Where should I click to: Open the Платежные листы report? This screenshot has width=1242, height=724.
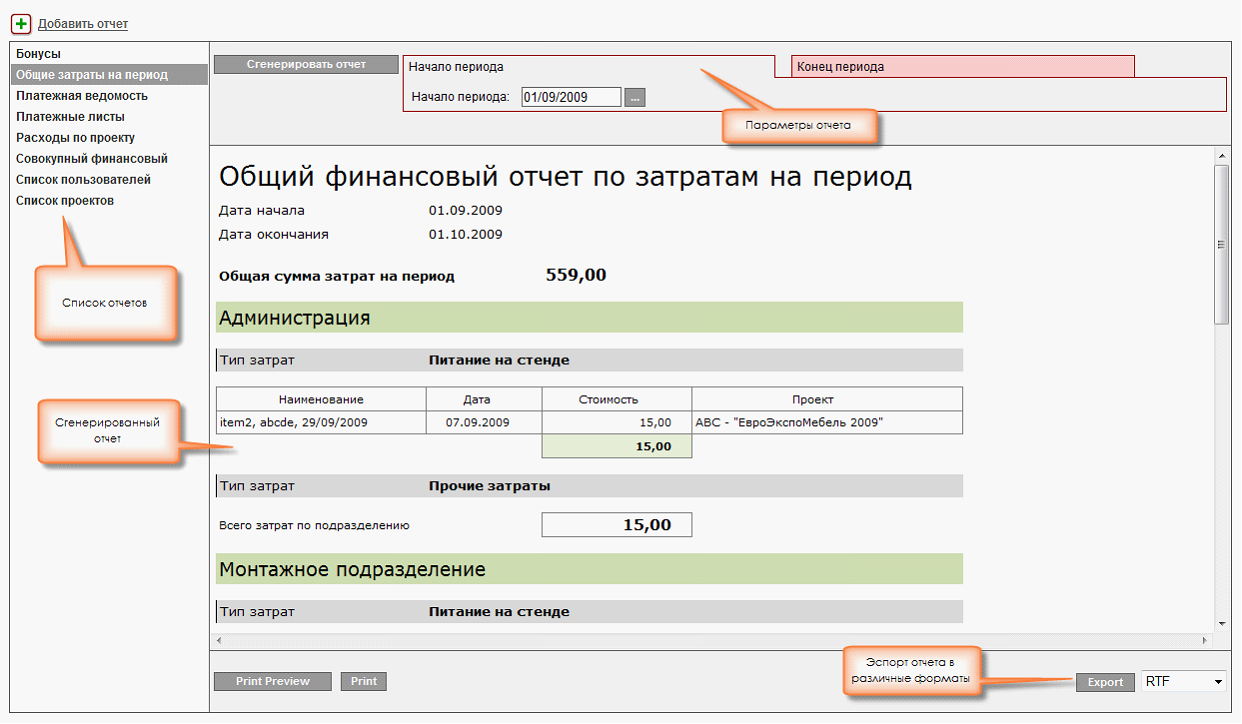(x=70, y=117)
